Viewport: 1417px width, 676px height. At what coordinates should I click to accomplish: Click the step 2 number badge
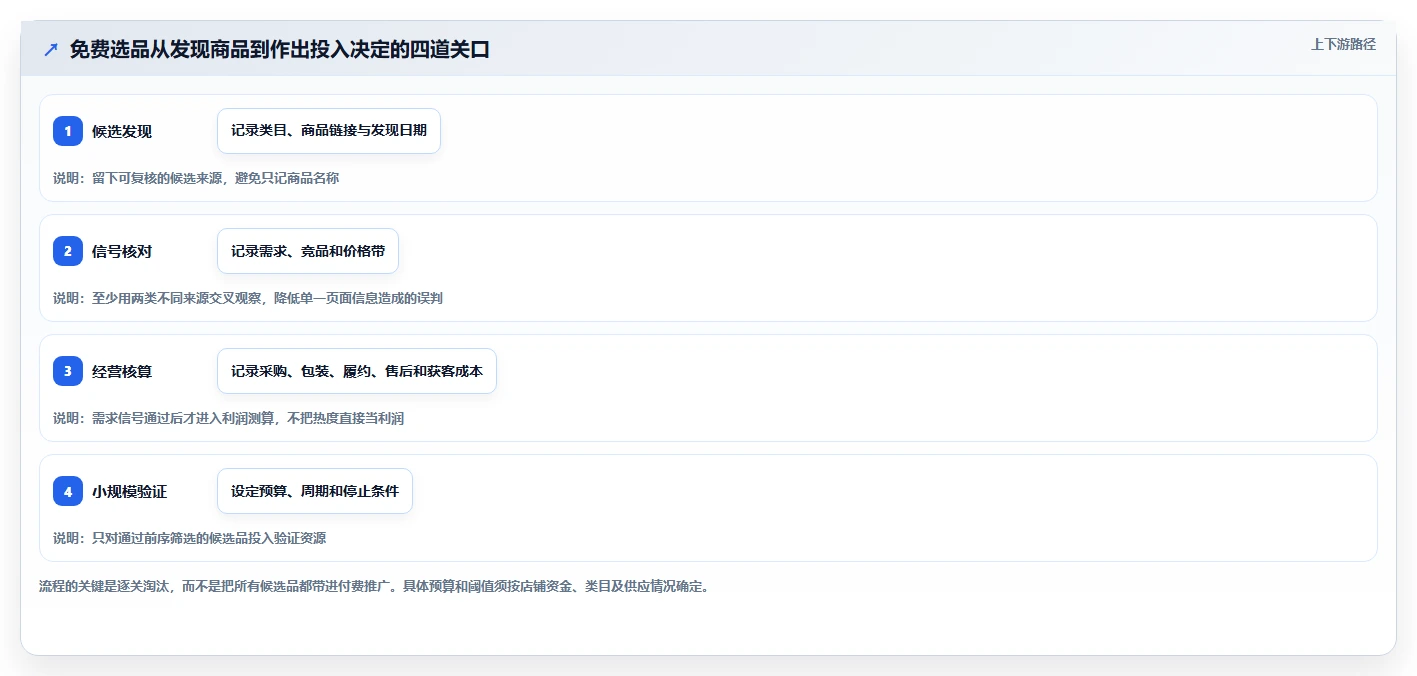(x=68, y=251)
